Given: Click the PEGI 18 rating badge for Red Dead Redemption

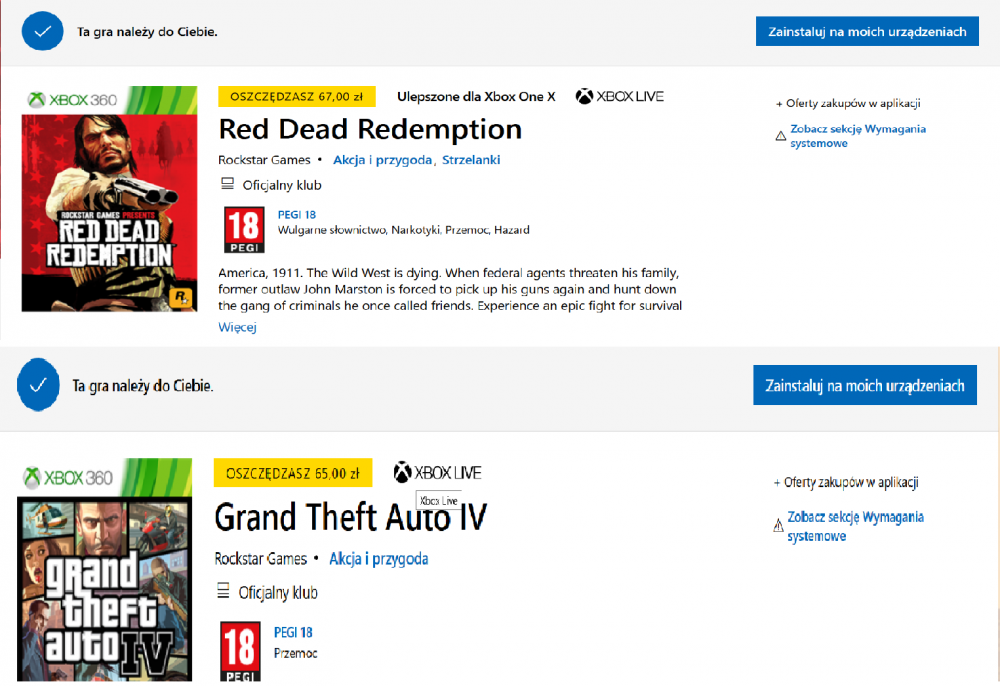Looking at the screenshot, I should point(244,230).
